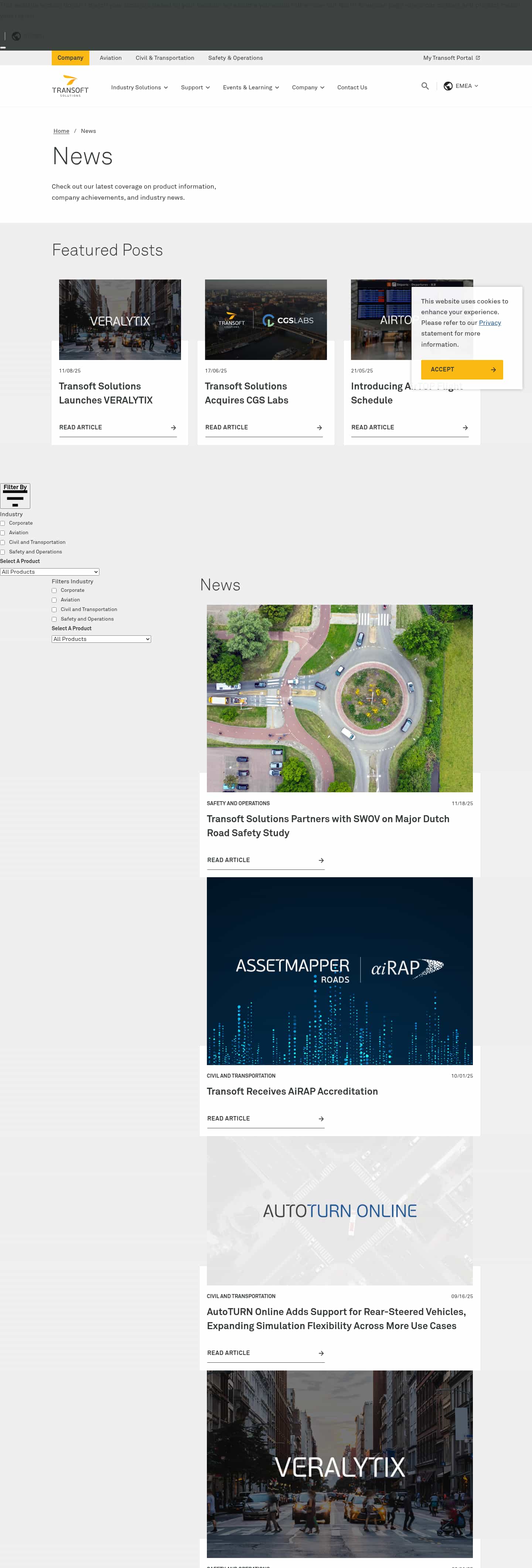
Task: Click headline Transoft Receives AiRAP Accreditation
Action: tap(293, 1091)
